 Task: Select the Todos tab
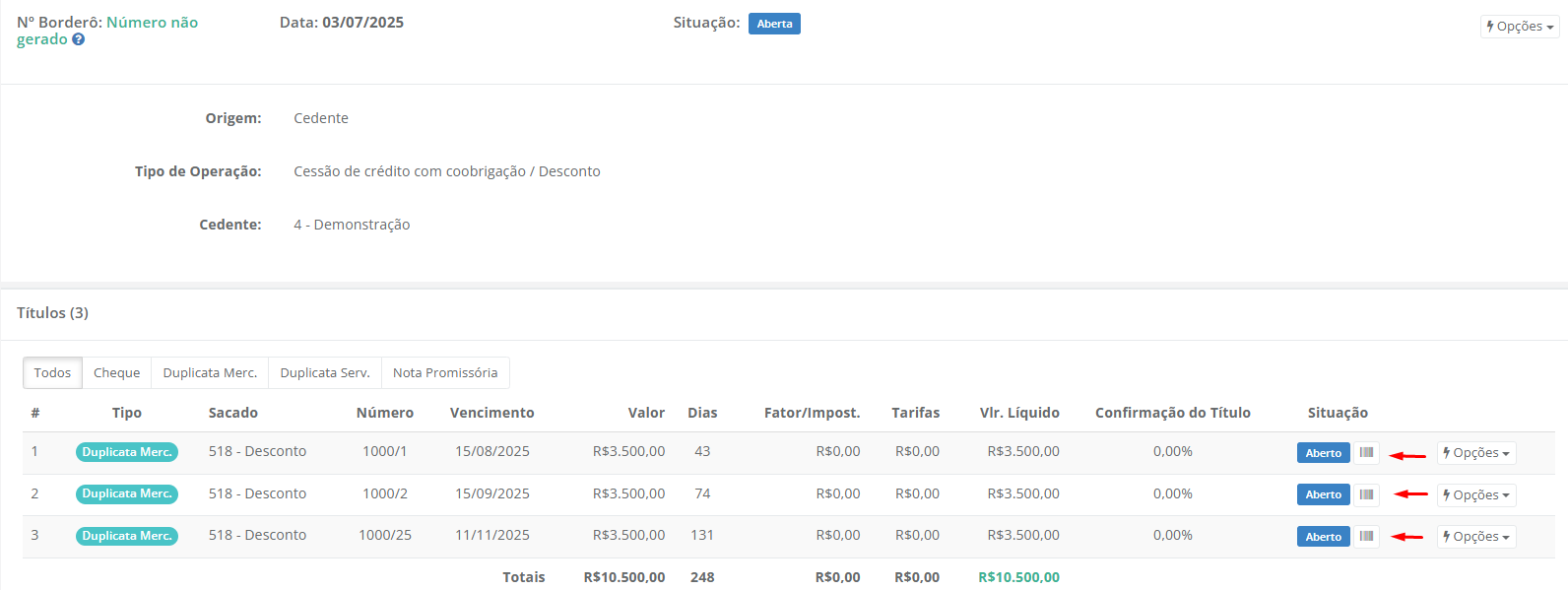click(52, 373)
